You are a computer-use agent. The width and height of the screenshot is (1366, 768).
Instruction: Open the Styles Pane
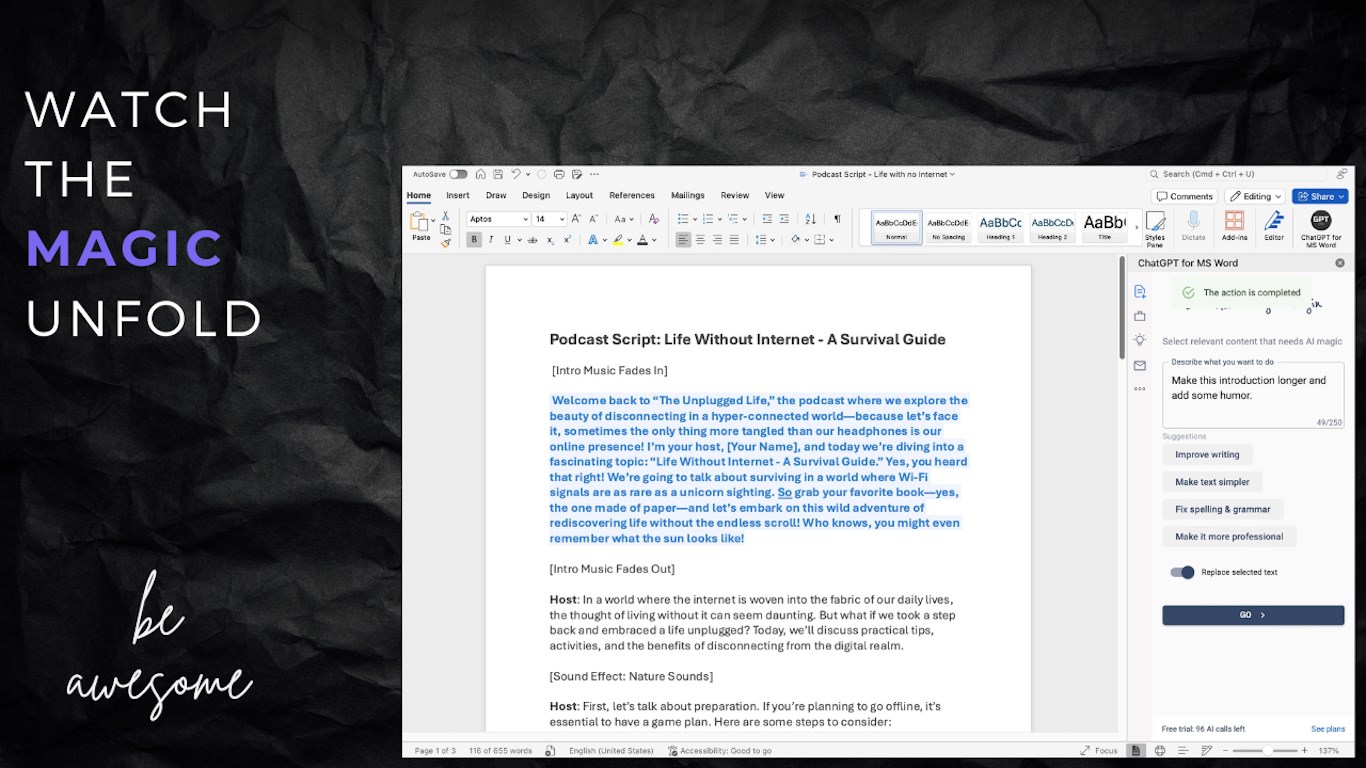[x=1155, y=228]
